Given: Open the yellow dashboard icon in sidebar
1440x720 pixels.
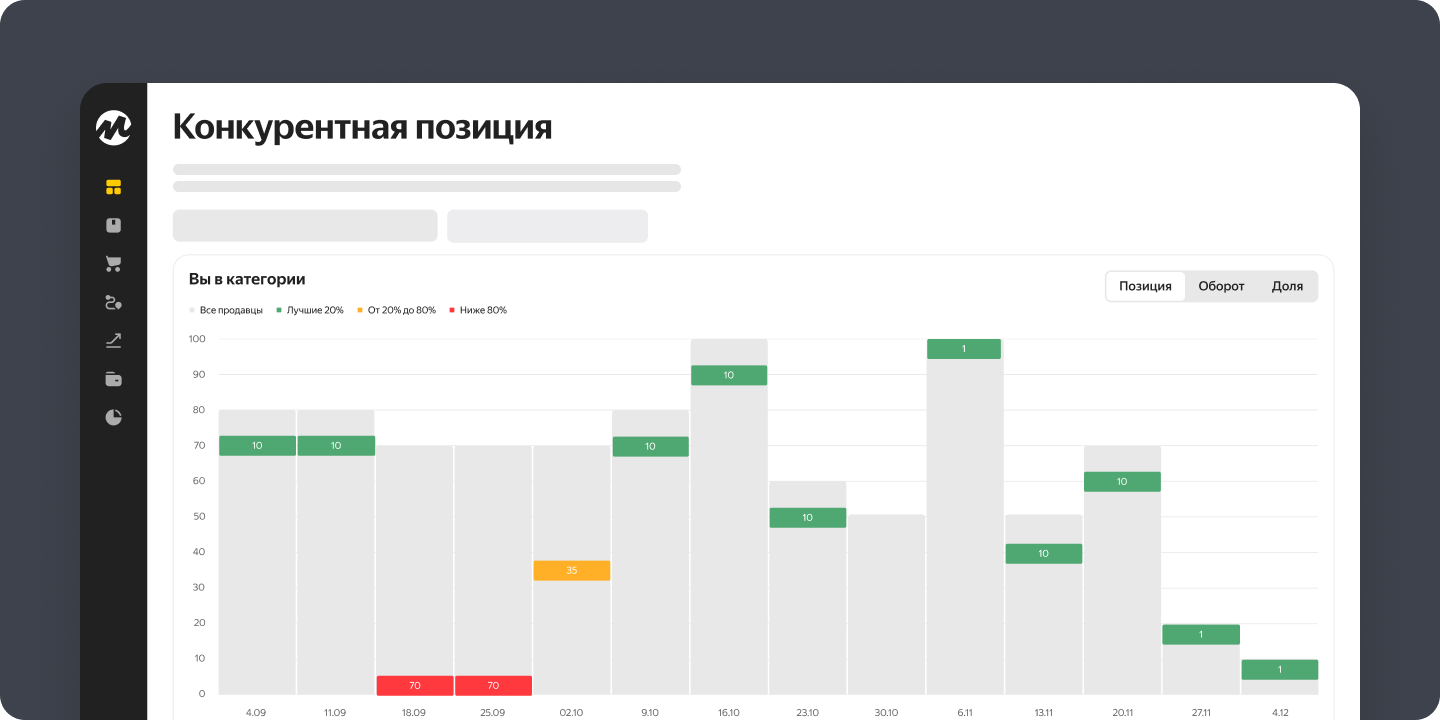Looking at the screenshot, I should point(113,187).
